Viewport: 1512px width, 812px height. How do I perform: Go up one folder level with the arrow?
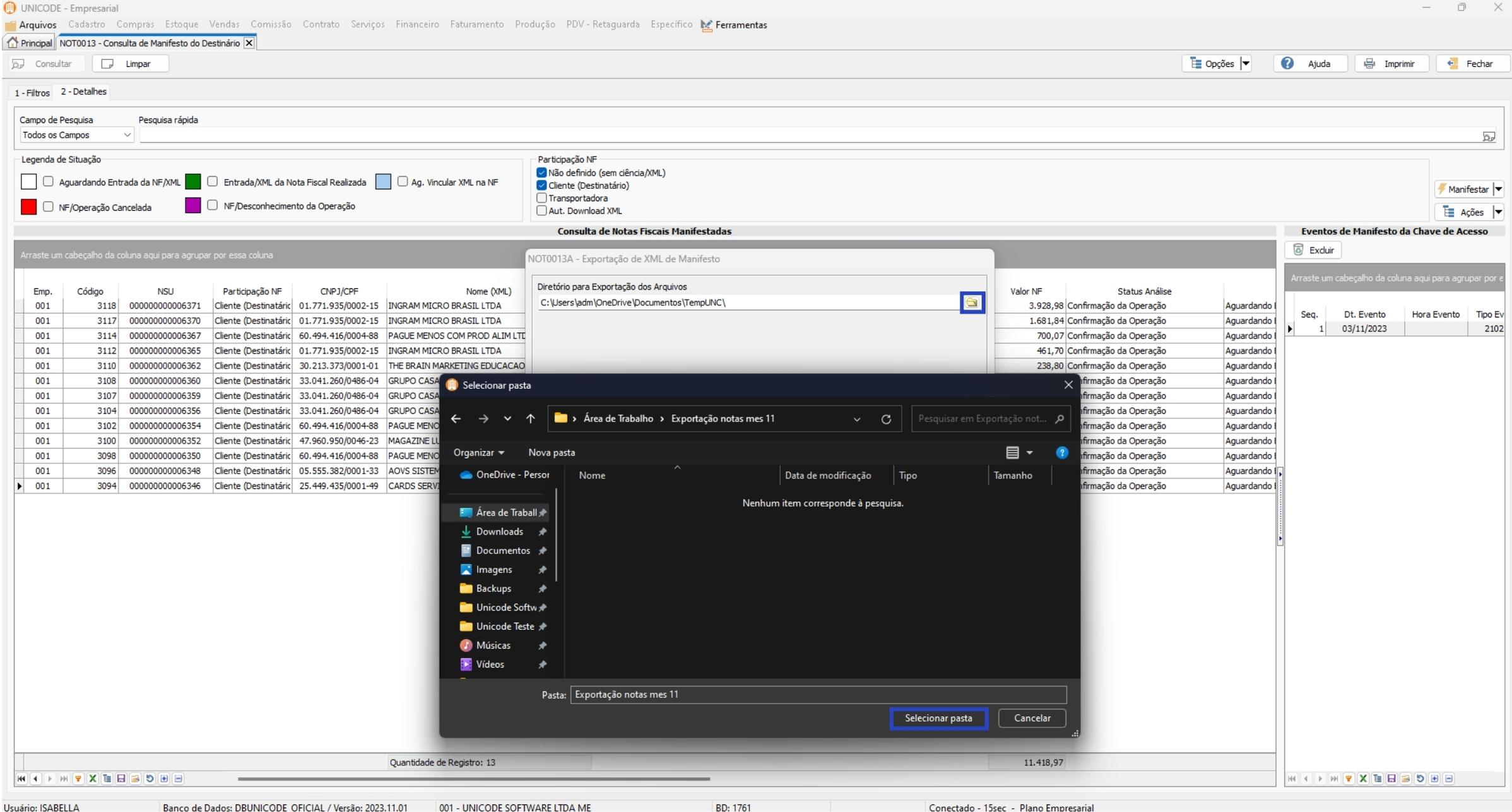[x=530, y=419]
